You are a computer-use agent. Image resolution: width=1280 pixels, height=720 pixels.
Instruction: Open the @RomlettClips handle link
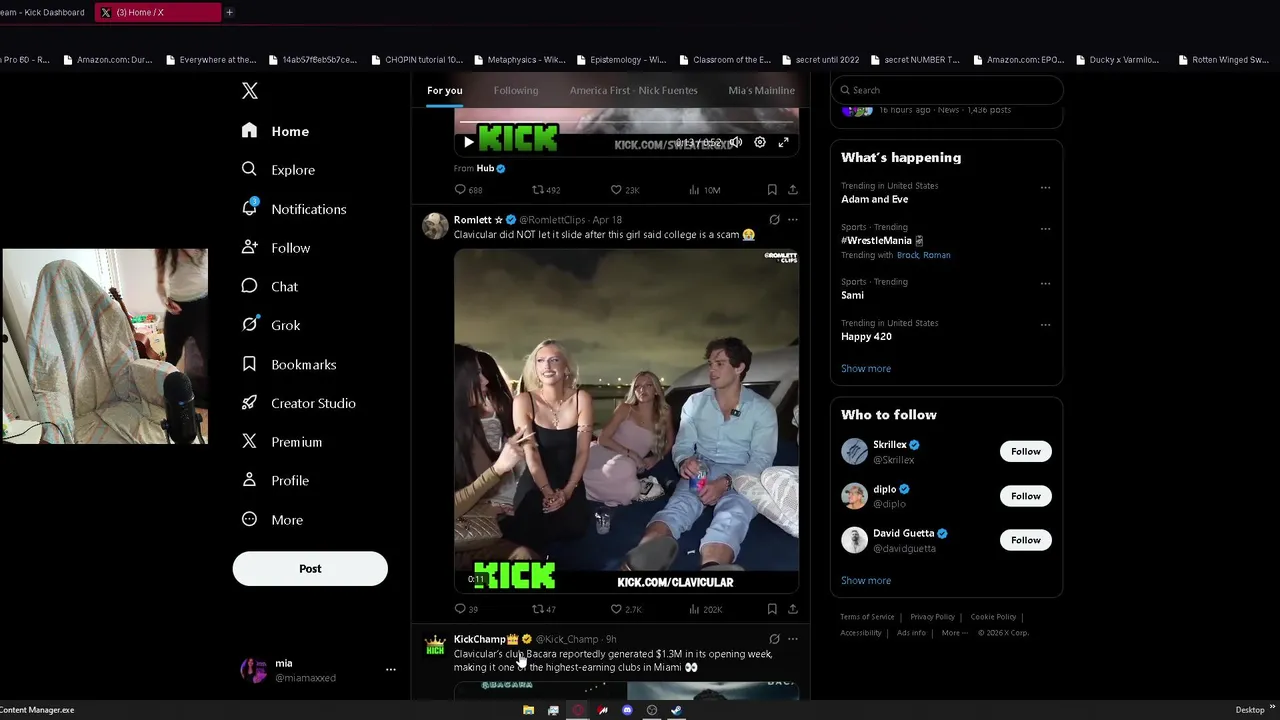[552, 220]
